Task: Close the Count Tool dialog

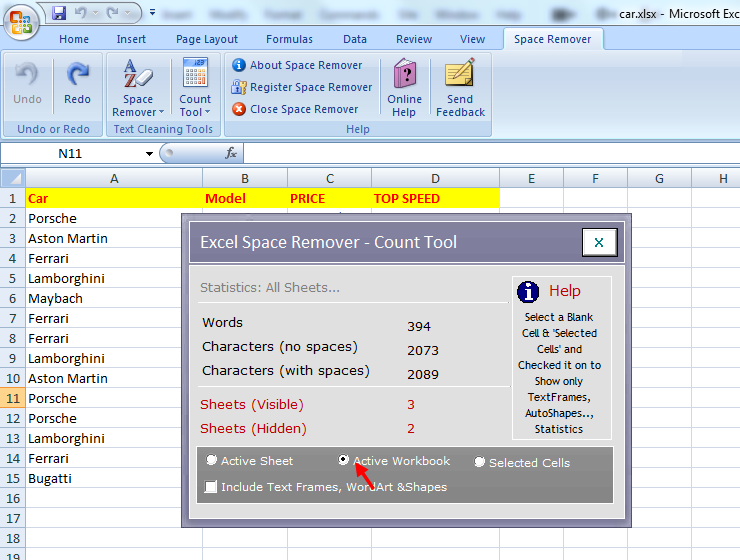Action: [x=599, y=242]
